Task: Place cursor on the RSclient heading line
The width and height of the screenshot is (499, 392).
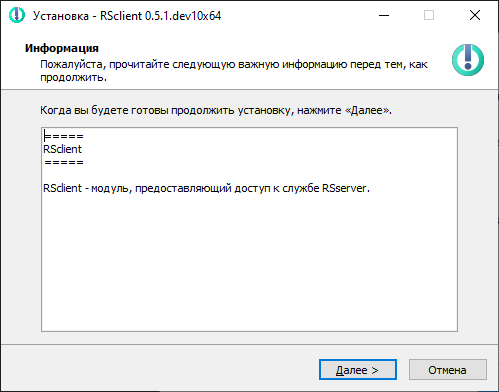Action: pyautogui.click(x=62, y=149)
